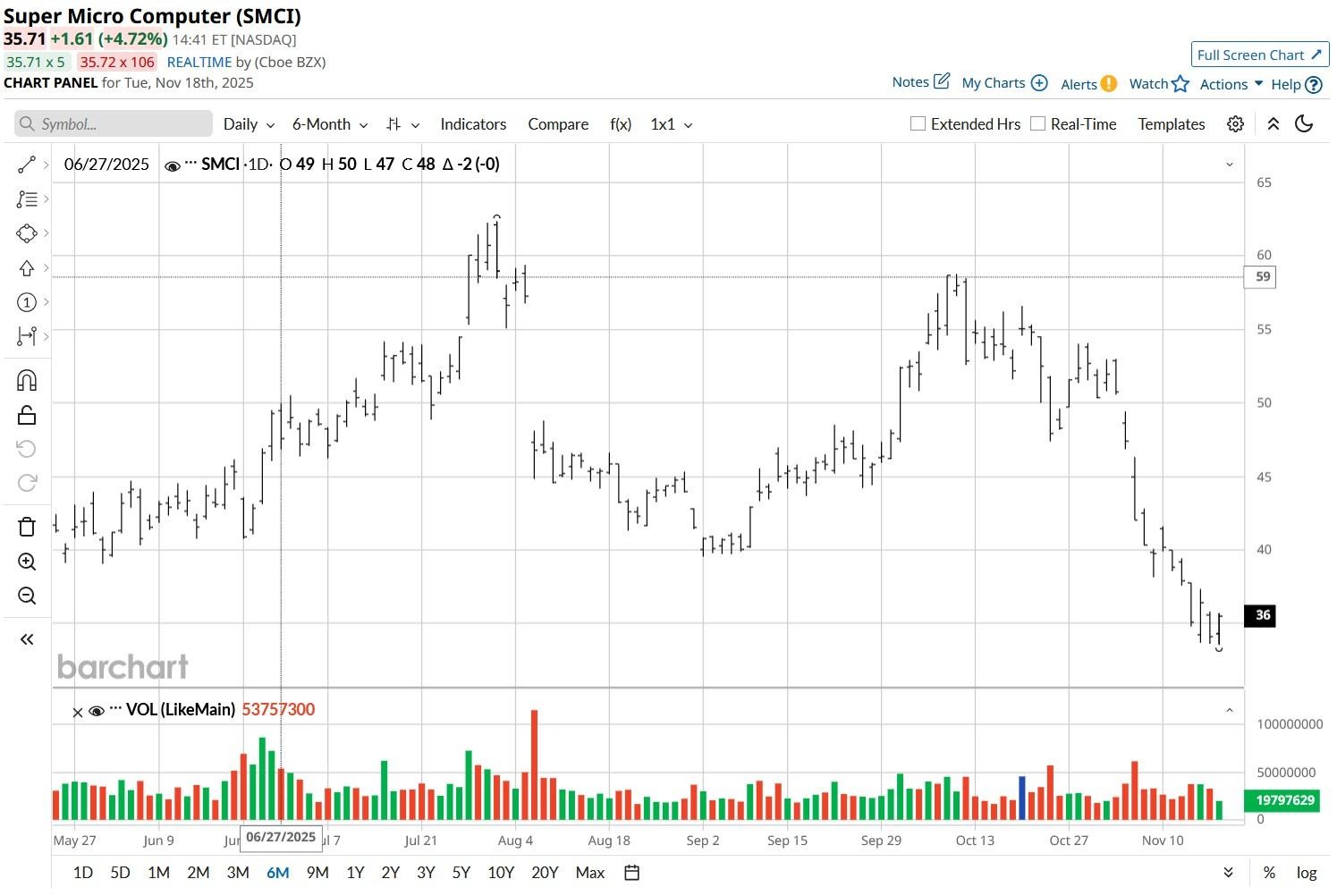Screen dimensions: 1337x896
Task: Remove the VOL indicator pane
Action: coord(77,712)
